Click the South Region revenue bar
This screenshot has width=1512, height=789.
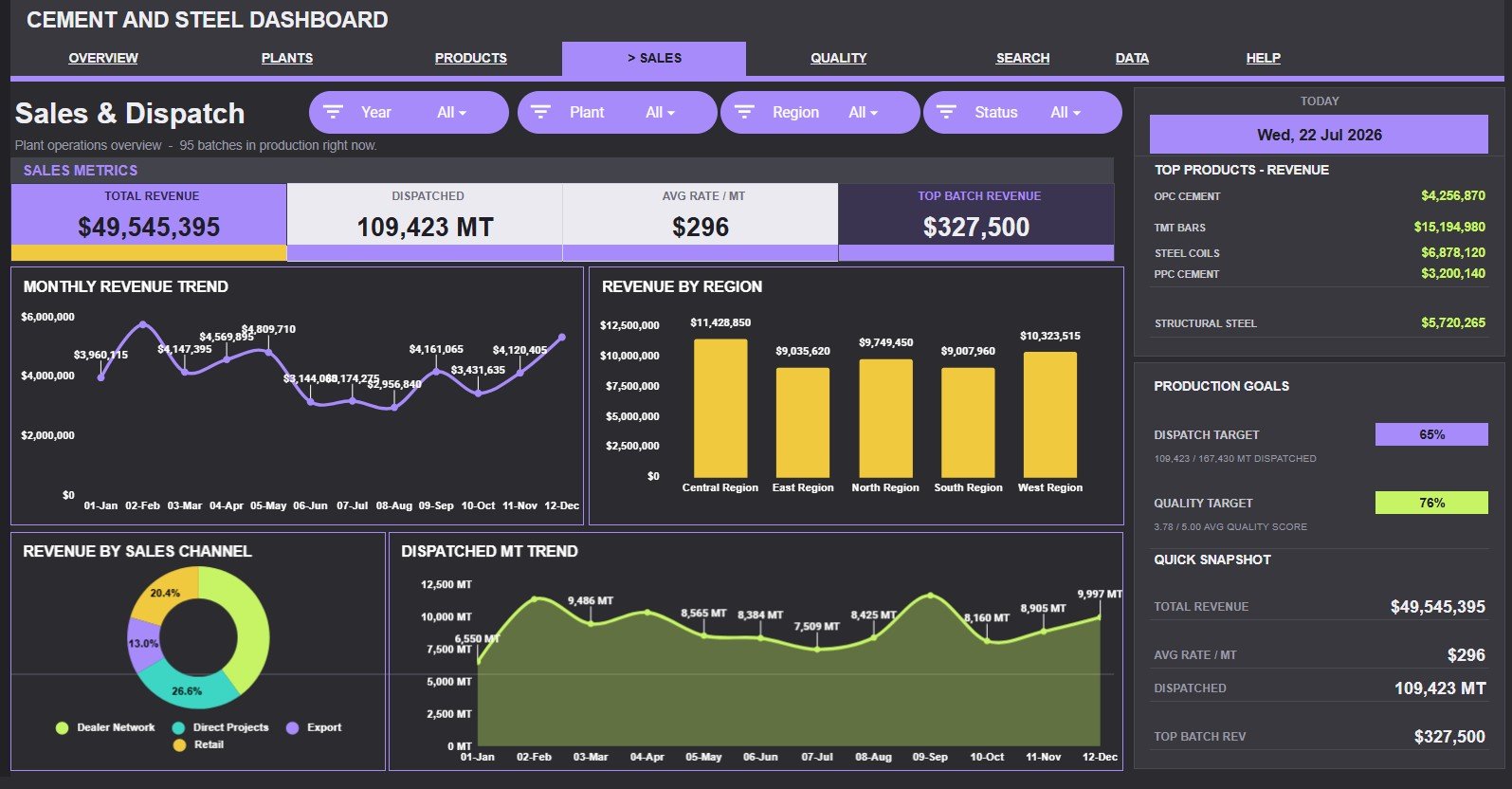(968, 422)
